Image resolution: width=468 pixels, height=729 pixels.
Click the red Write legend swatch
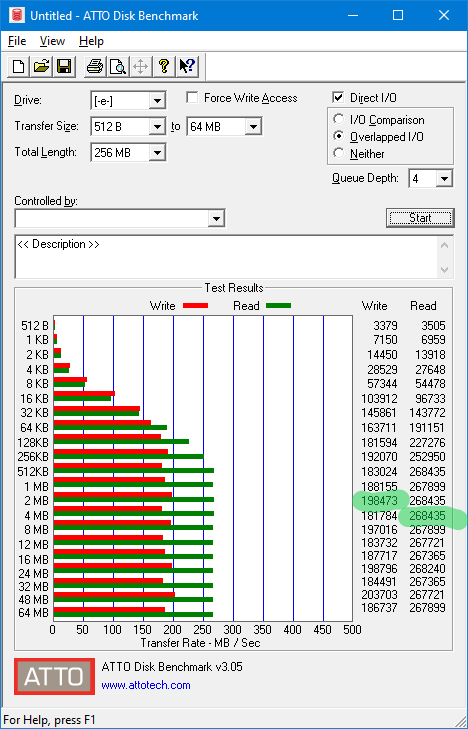coord(195,306)
